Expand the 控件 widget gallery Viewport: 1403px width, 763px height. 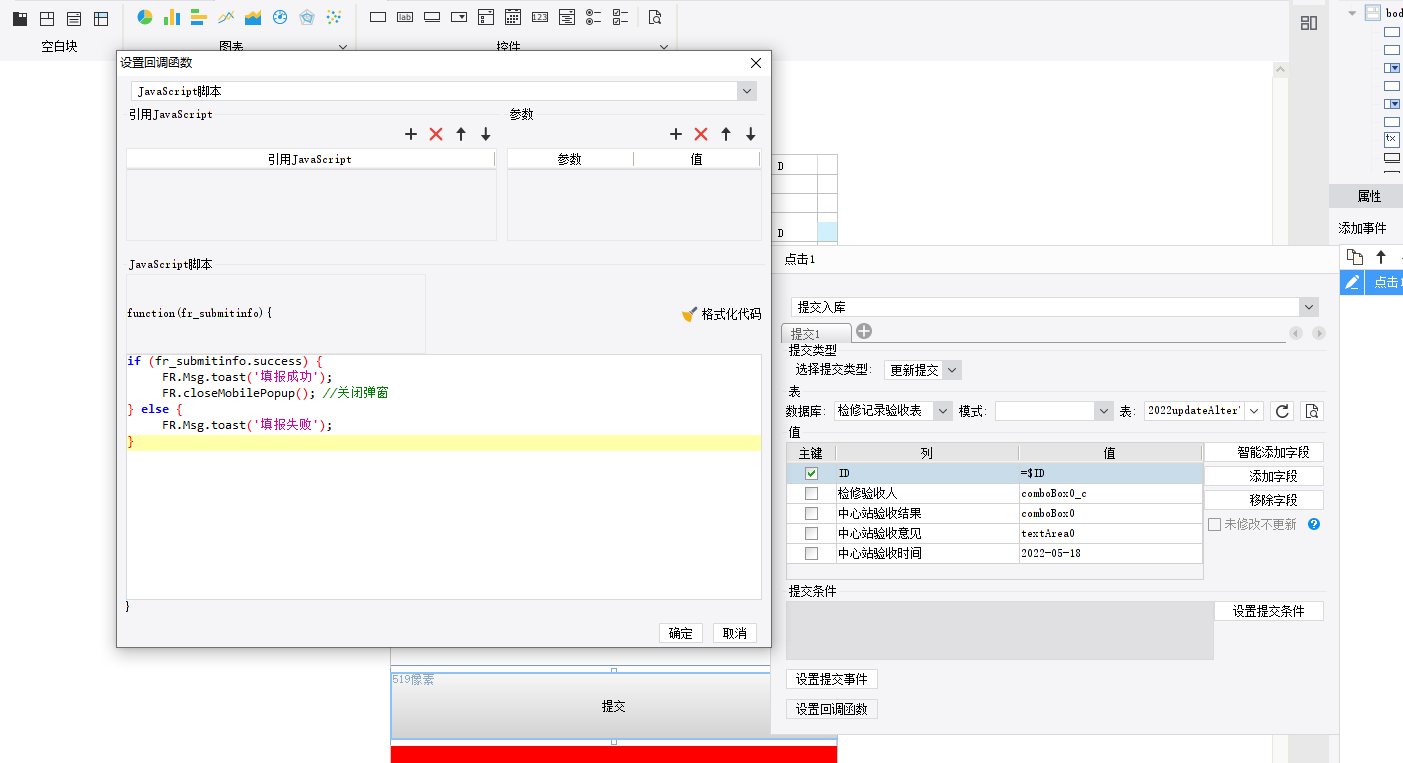tap(663, 47)
